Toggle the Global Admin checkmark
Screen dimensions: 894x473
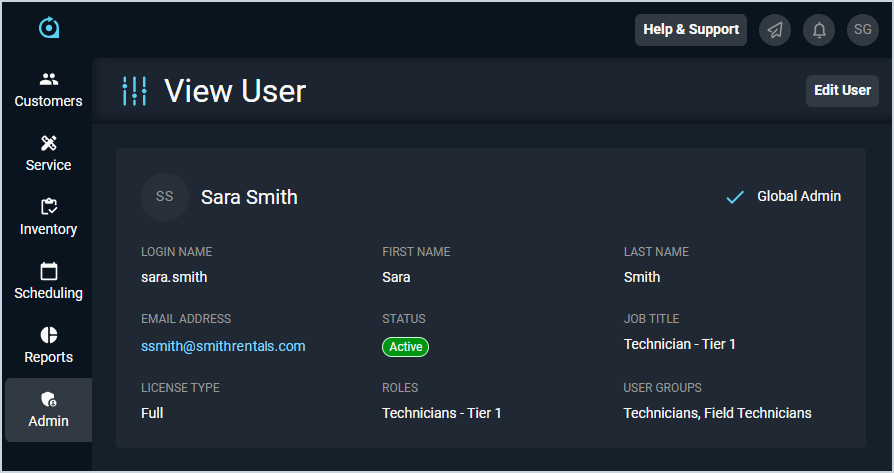coord(735,197)
